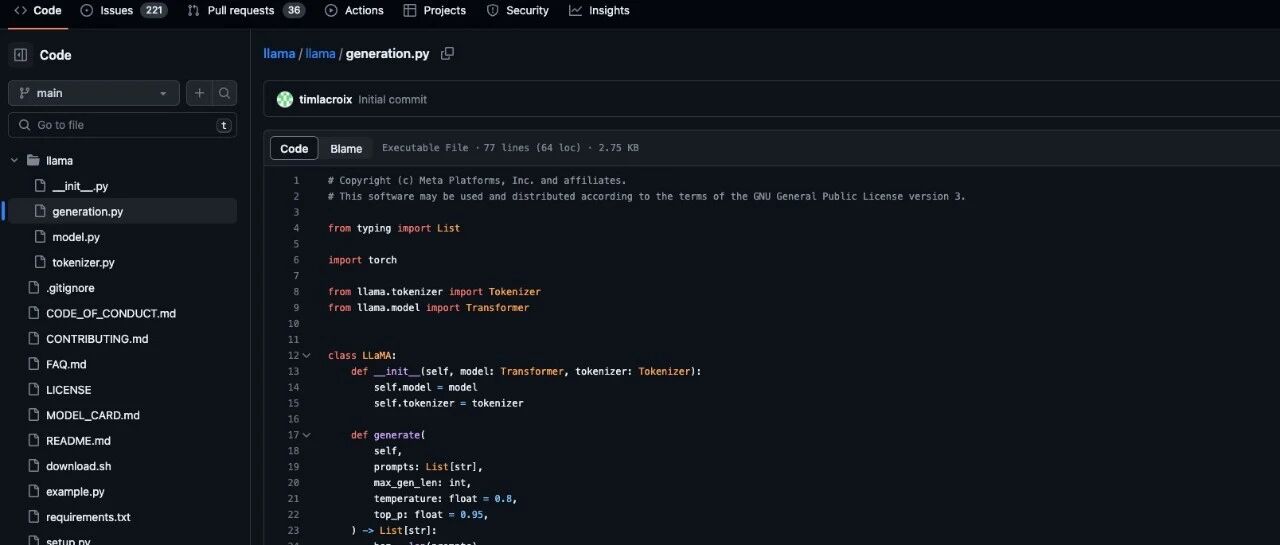Switch to Blame view
The image size is (1280, 545).
pos(346,148)
